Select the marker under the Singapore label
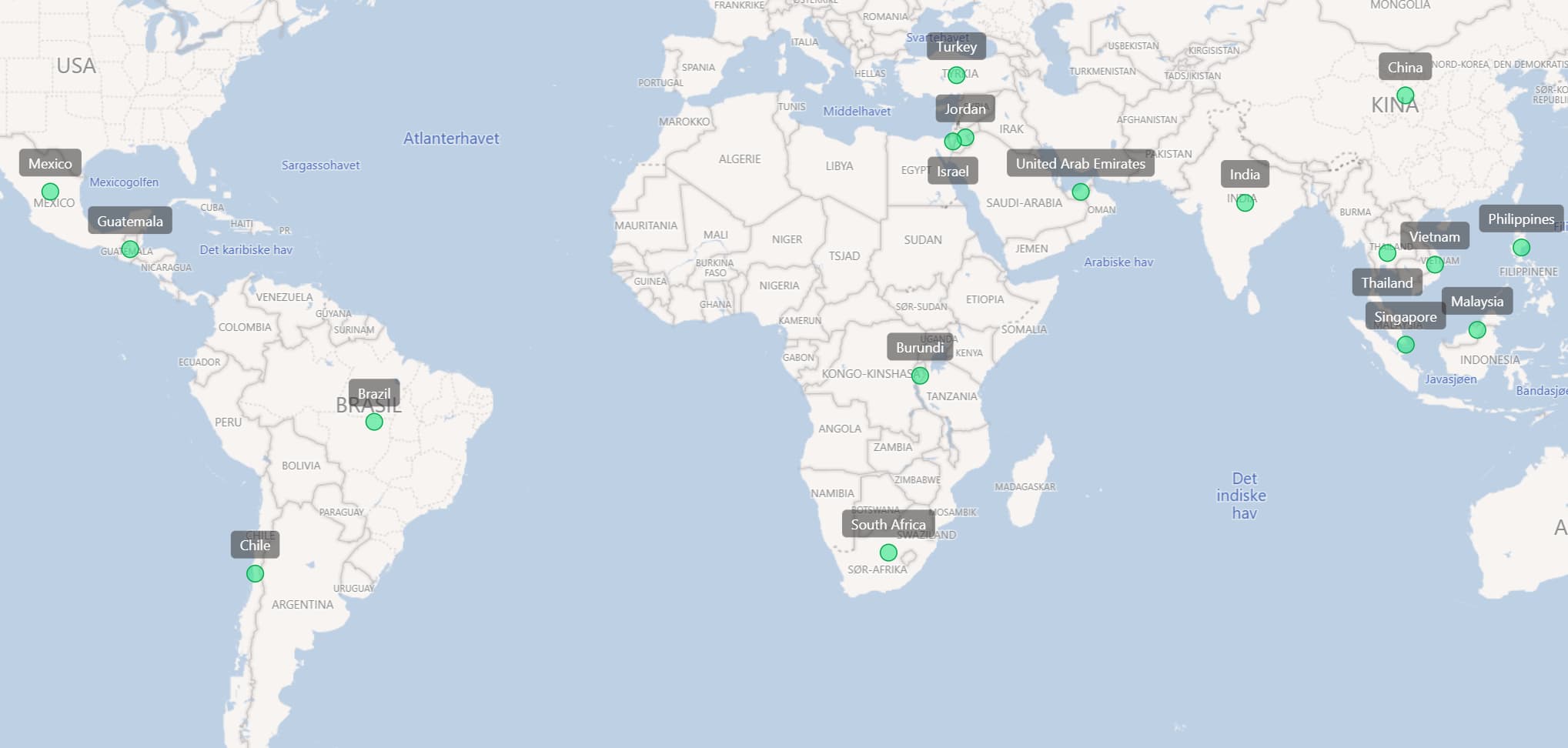1568x748 pixels. (x=1406, y=345)
